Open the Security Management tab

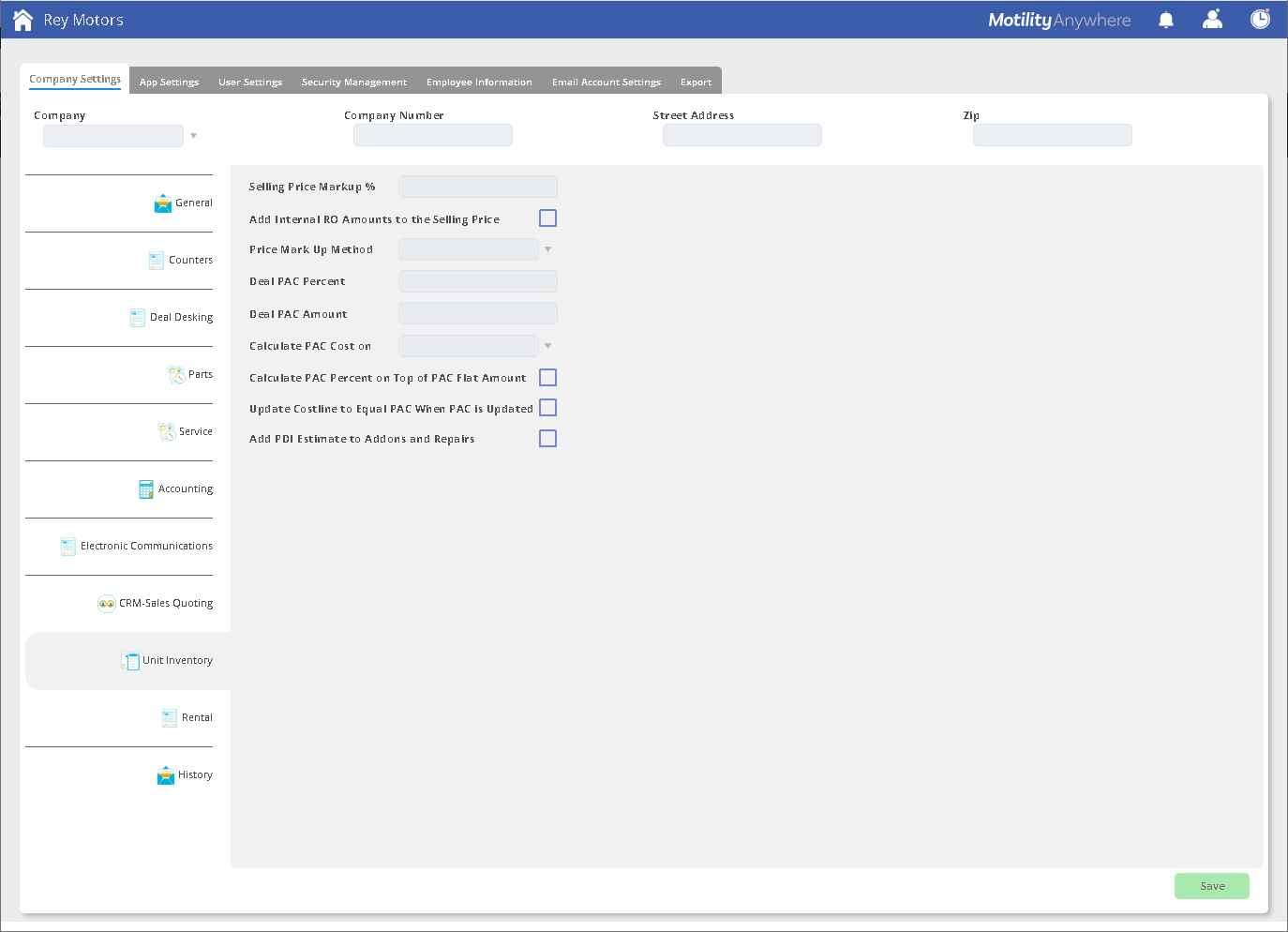coord(354,83)
